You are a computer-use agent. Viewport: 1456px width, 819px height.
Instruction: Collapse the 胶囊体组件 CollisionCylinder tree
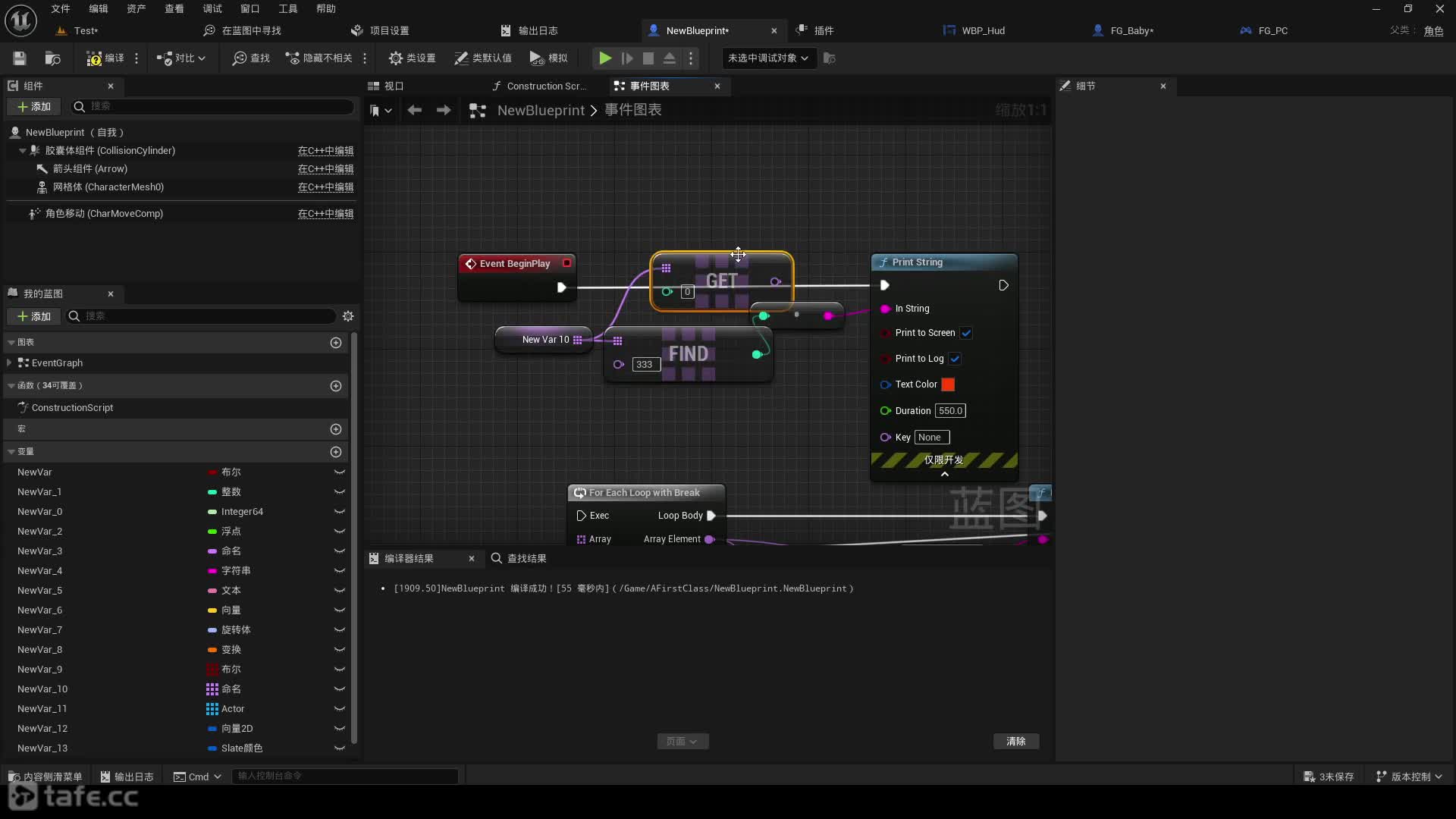(22, 151)
